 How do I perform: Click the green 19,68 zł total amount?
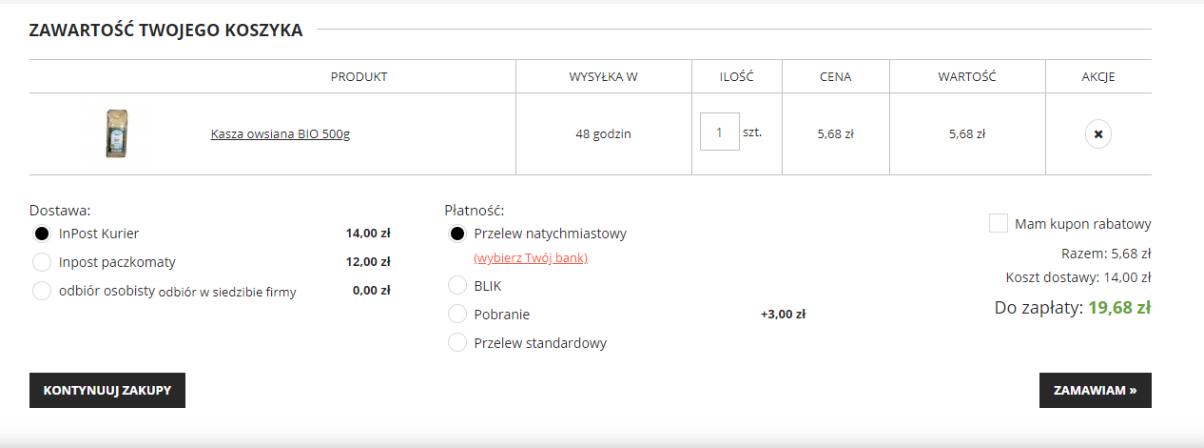click(x=1119, y=308)
